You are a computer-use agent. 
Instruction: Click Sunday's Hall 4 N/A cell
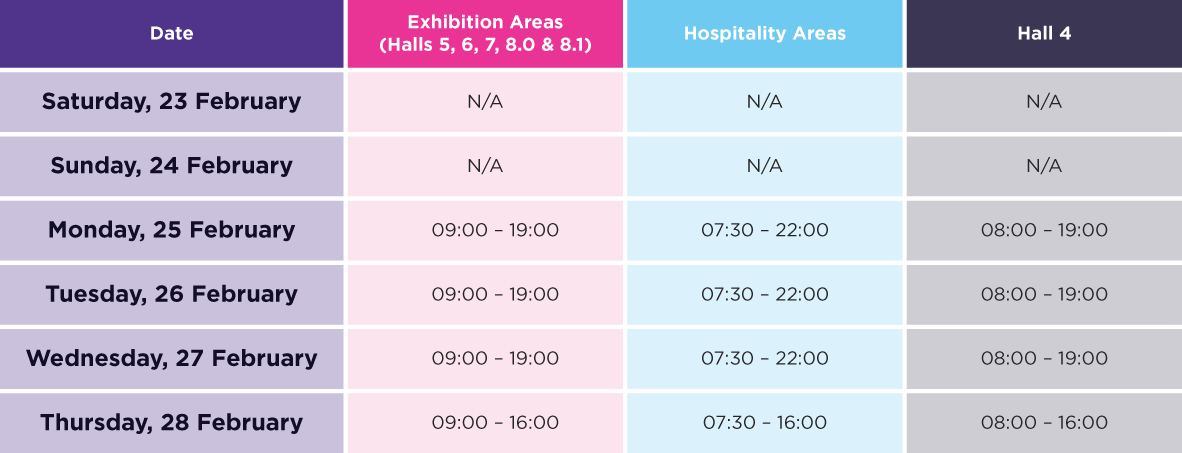click(1044, 166)
